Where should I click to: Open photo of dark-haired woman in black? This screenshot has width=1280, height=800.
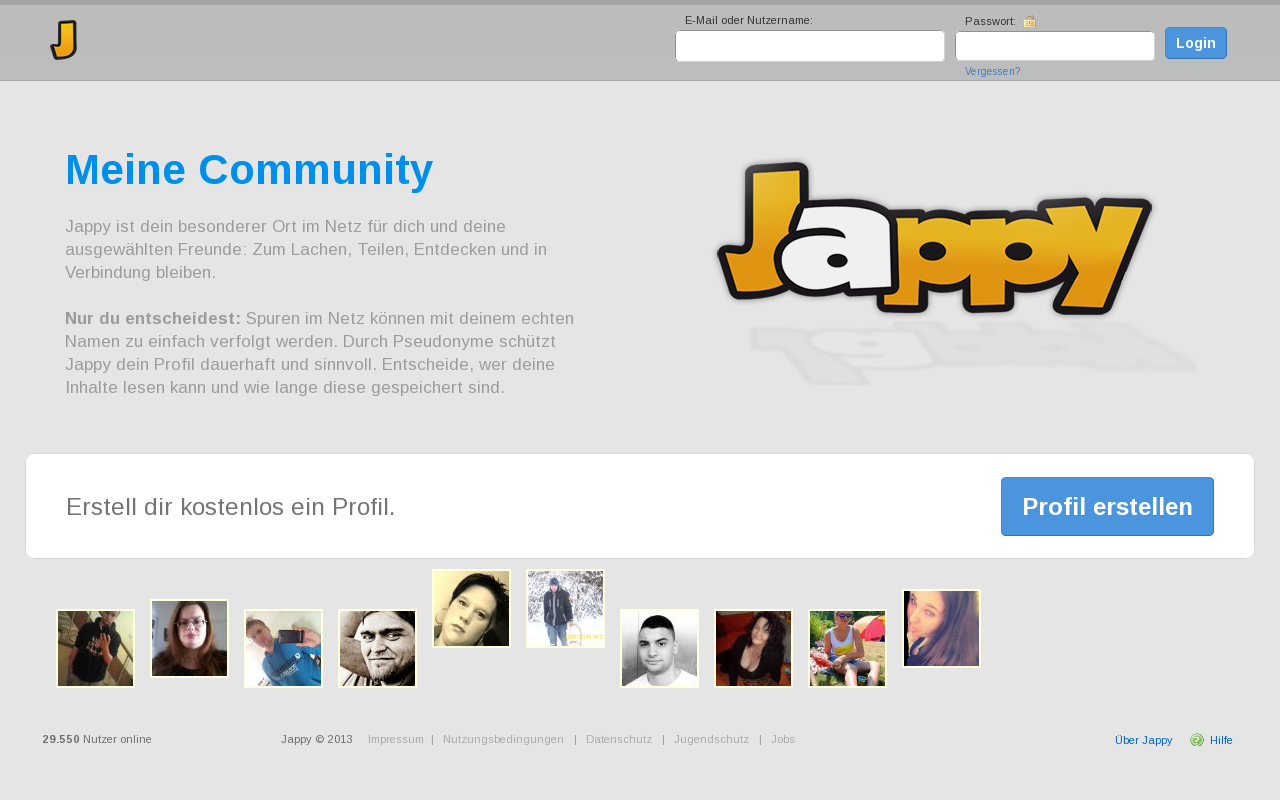[x=753, y=648]
